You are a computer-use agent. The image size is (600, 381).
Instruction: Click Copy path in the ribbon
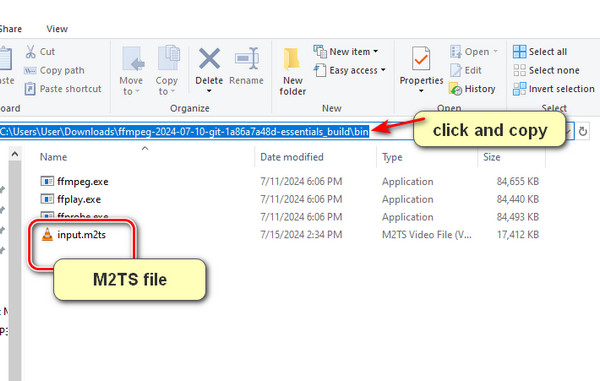tap(54, 70)
